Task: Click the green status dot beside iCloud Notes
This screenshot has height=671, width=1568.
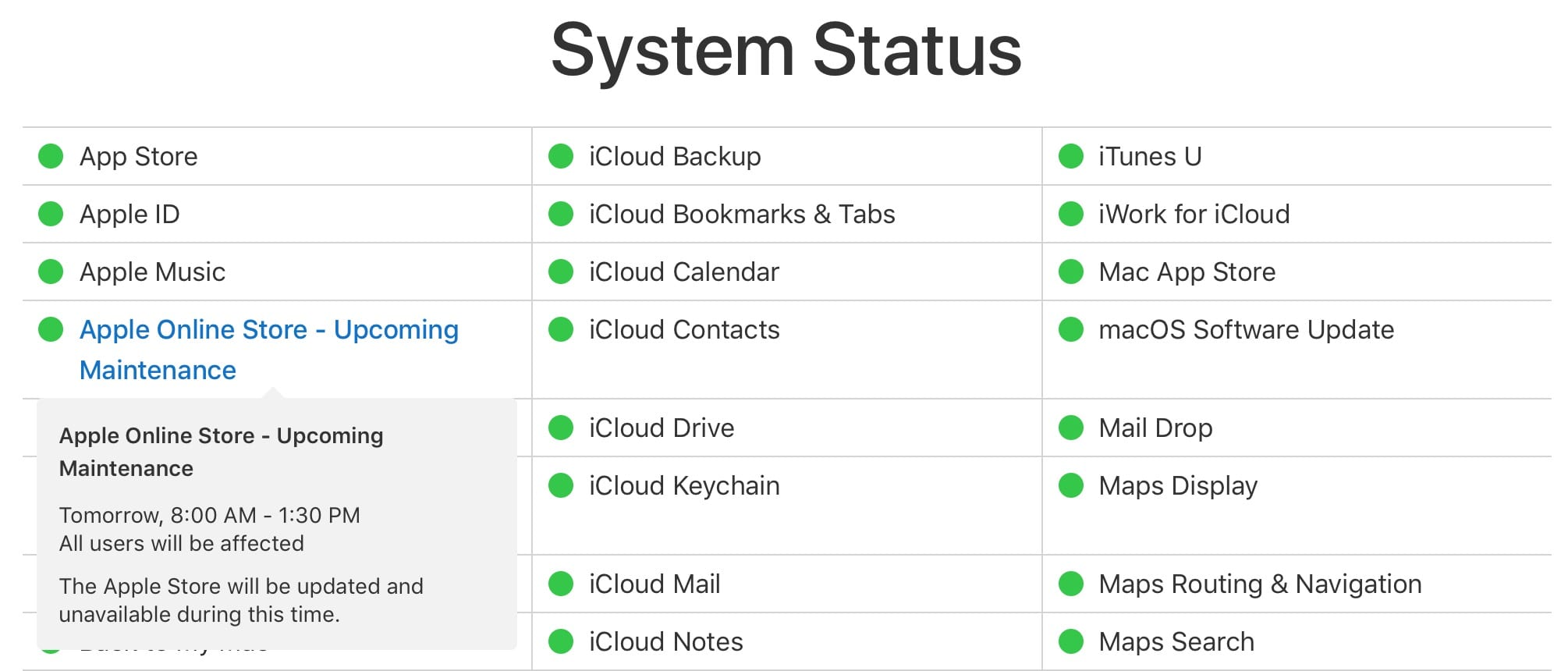Action: click(x=561, y=641)
